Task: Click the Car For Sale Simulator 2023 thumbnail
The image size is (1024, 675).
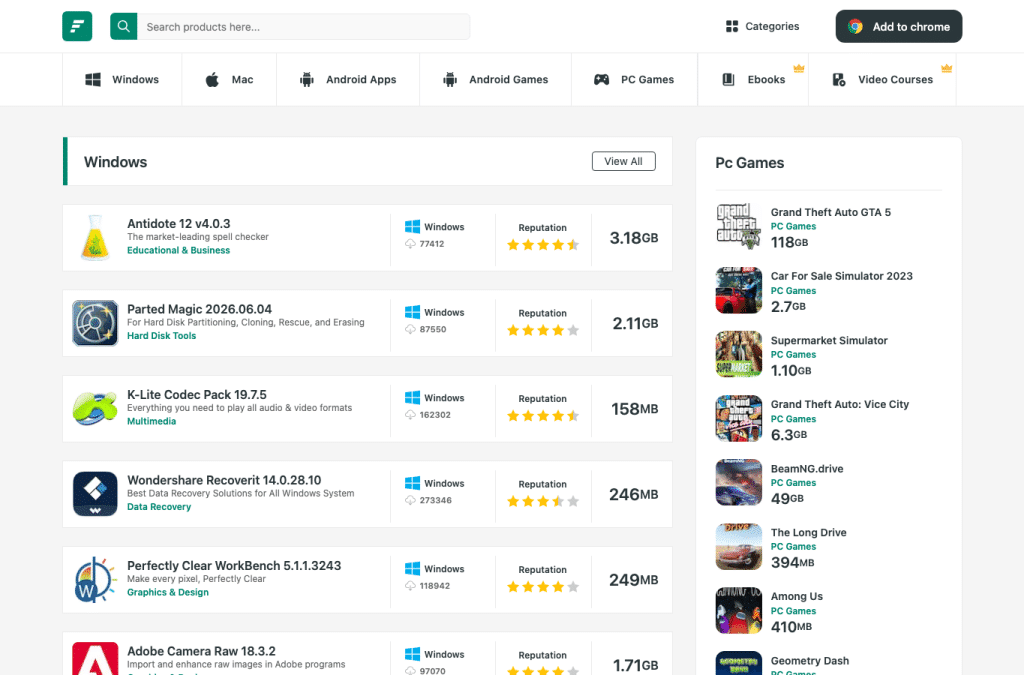Action: 739,290
